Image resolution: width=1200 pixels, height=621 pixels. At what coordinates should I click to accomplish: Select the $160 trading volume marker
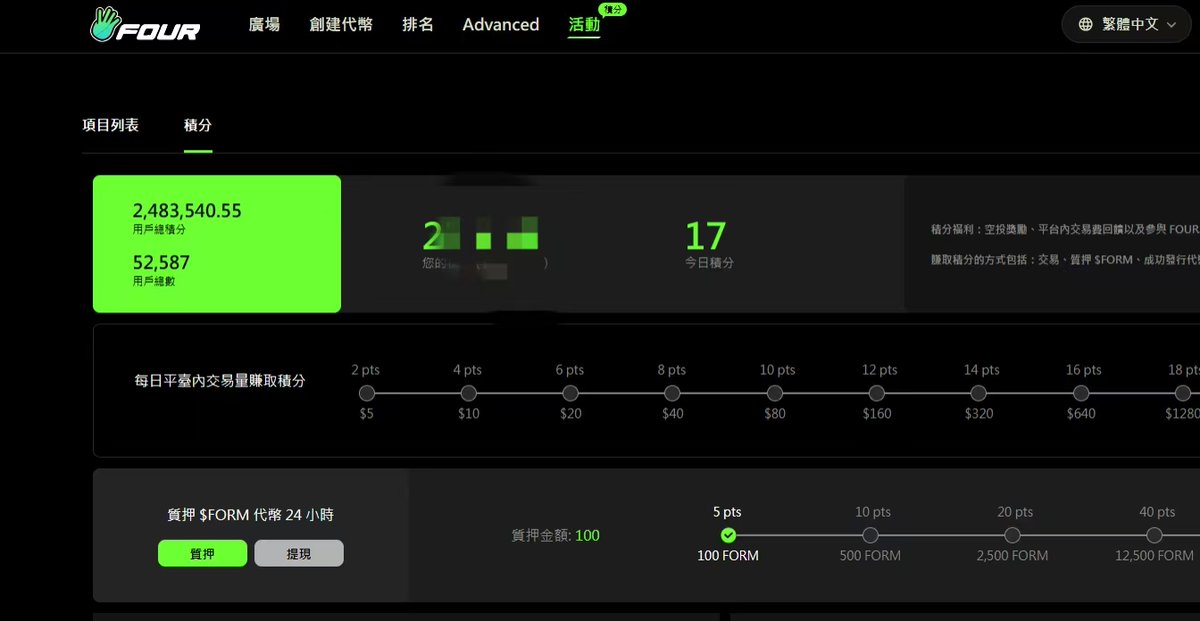pos(877,393)
